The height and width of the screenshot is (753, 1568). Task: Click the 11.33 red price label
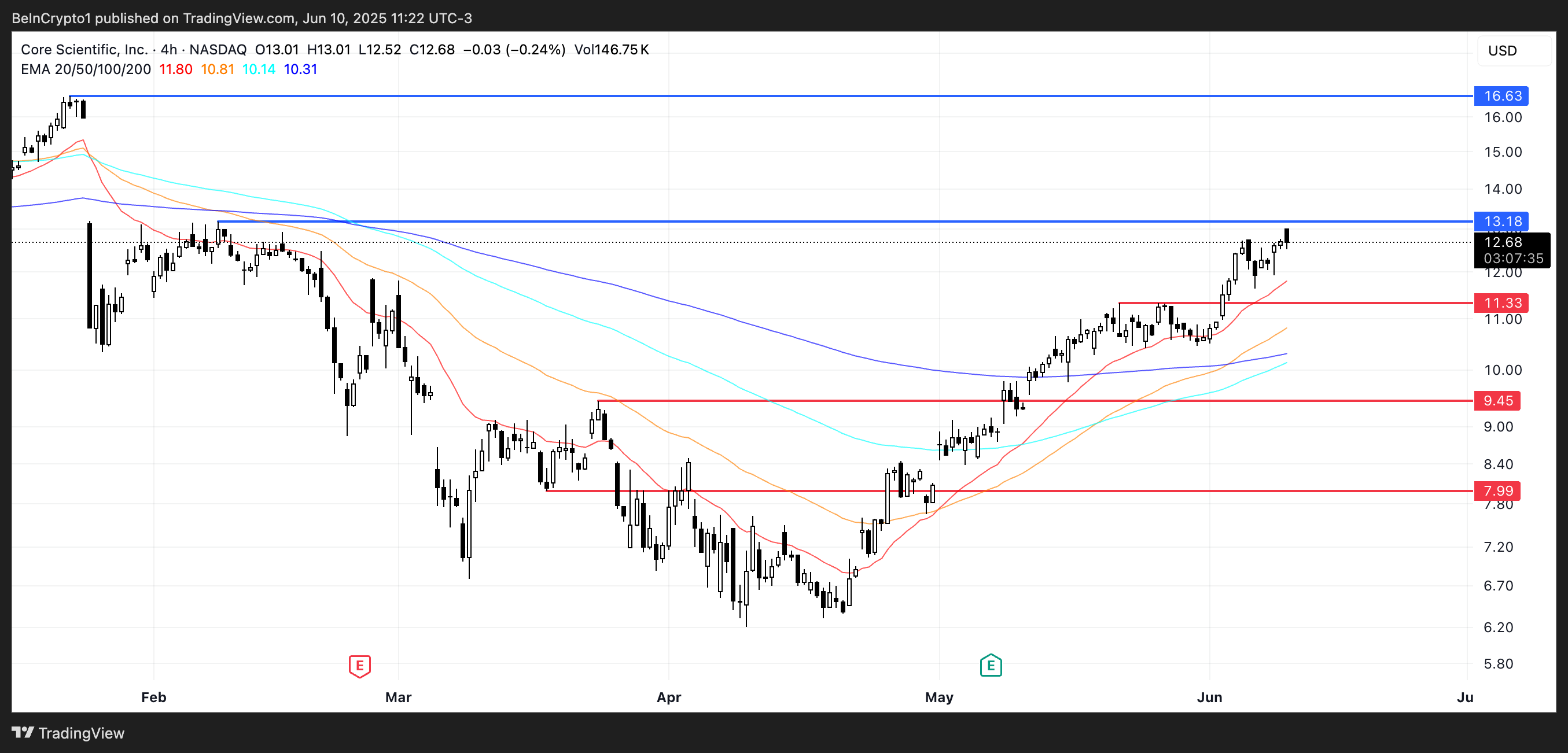coord(1500,303)
